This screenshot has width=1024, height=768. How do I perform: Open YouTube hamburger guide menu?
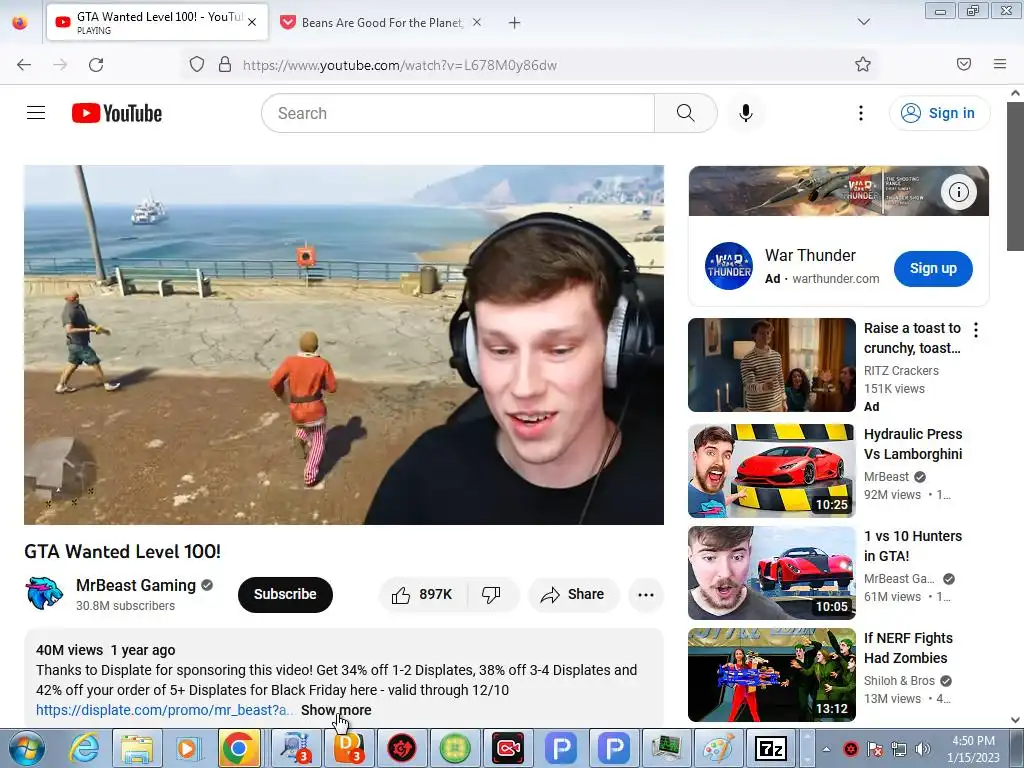coord(36,113)
